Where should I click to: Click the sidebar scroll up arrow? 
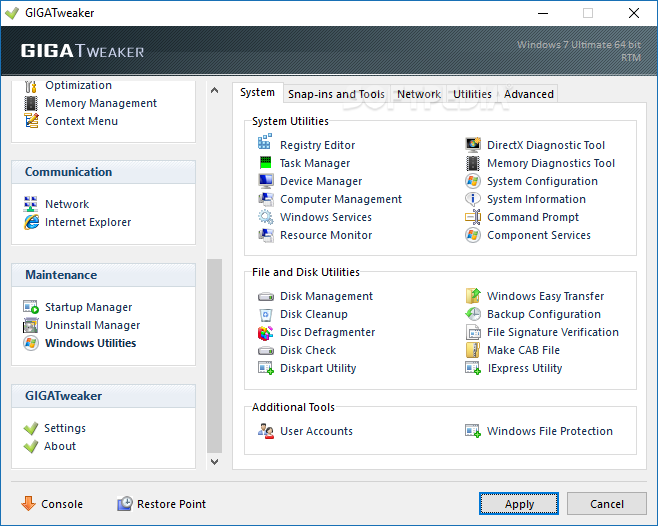pos(214,90)
